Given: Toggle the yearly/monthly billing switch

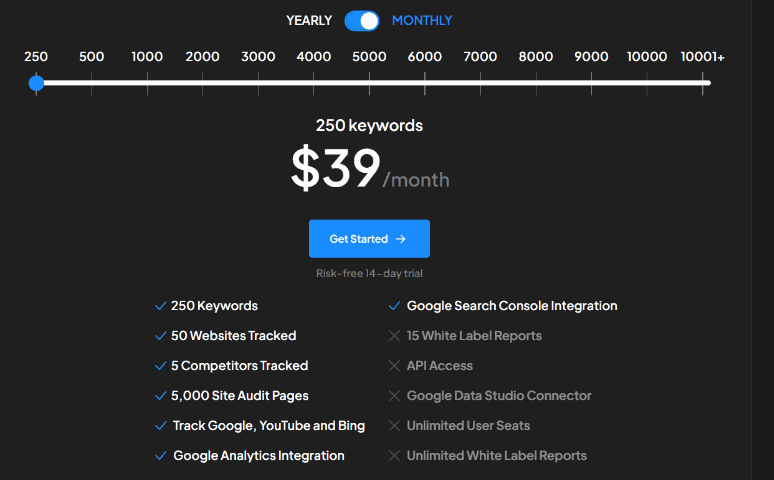Looking at the screenshot, I should tap(362, 20).
